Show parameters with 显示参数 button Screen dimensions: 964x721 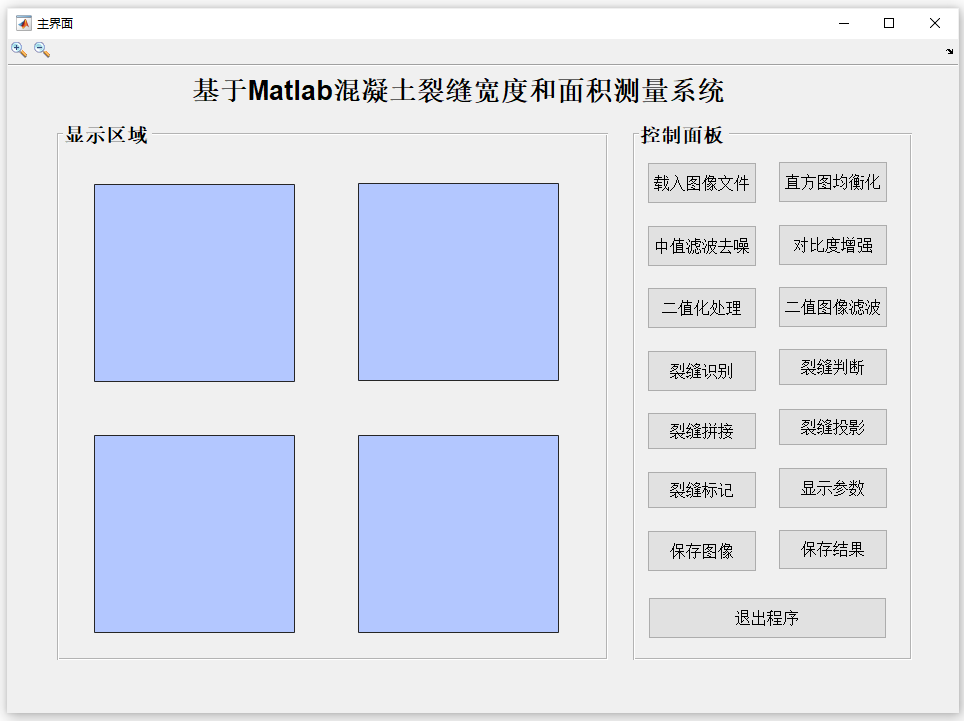click(832, 488)
